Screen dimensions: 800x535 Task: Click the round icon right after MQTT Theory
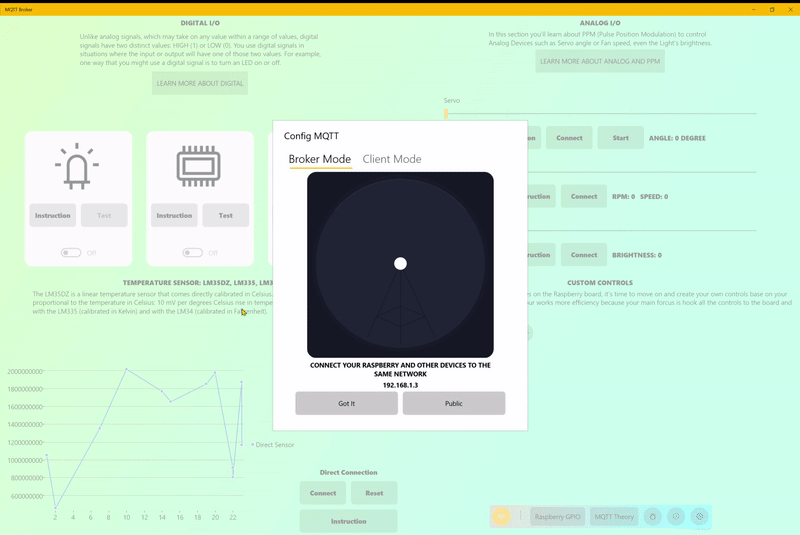[653, 517]
